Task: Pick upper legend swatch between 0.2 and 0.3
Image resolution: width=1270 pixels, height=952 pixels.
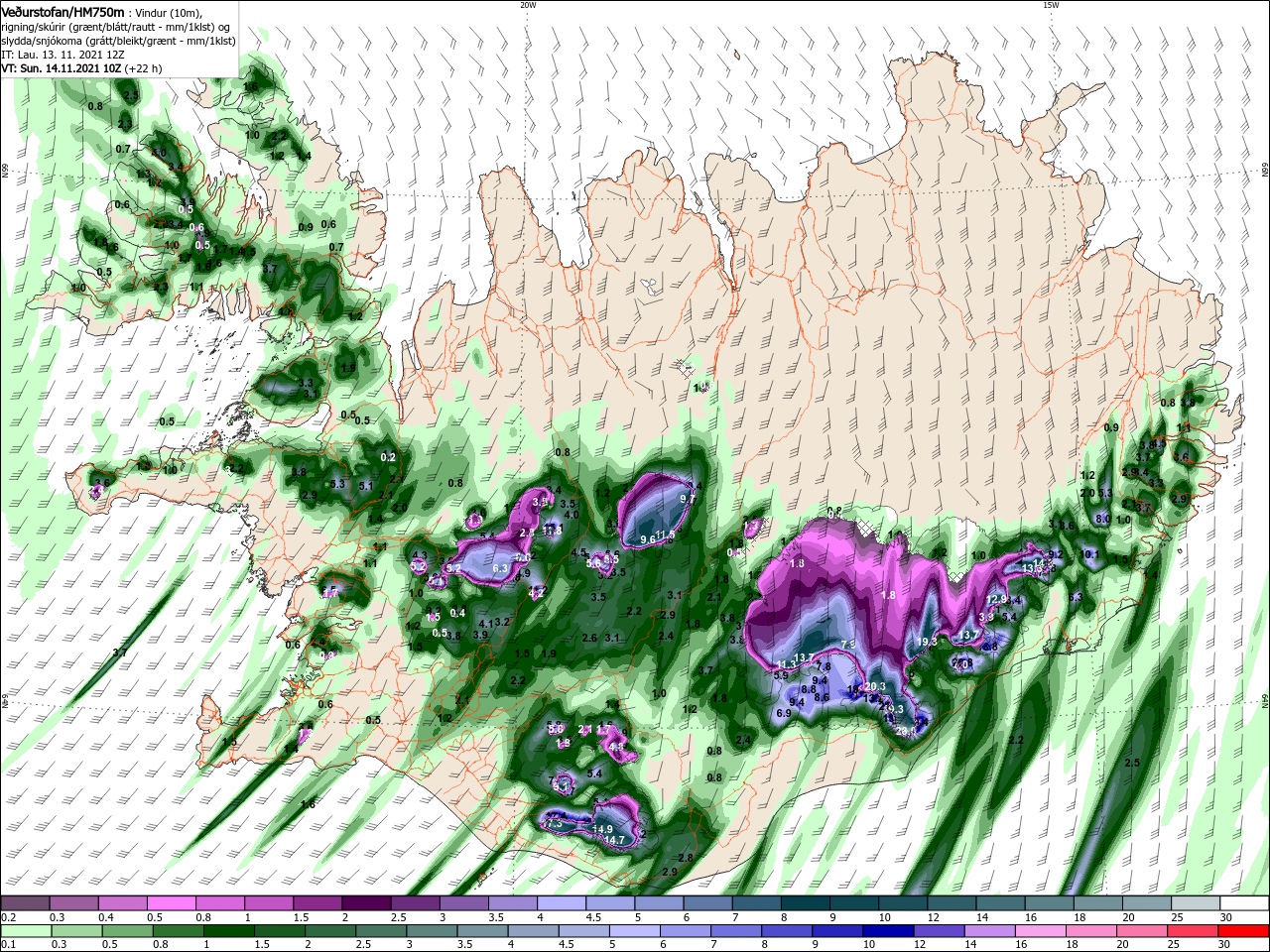Action: point(26,903)
